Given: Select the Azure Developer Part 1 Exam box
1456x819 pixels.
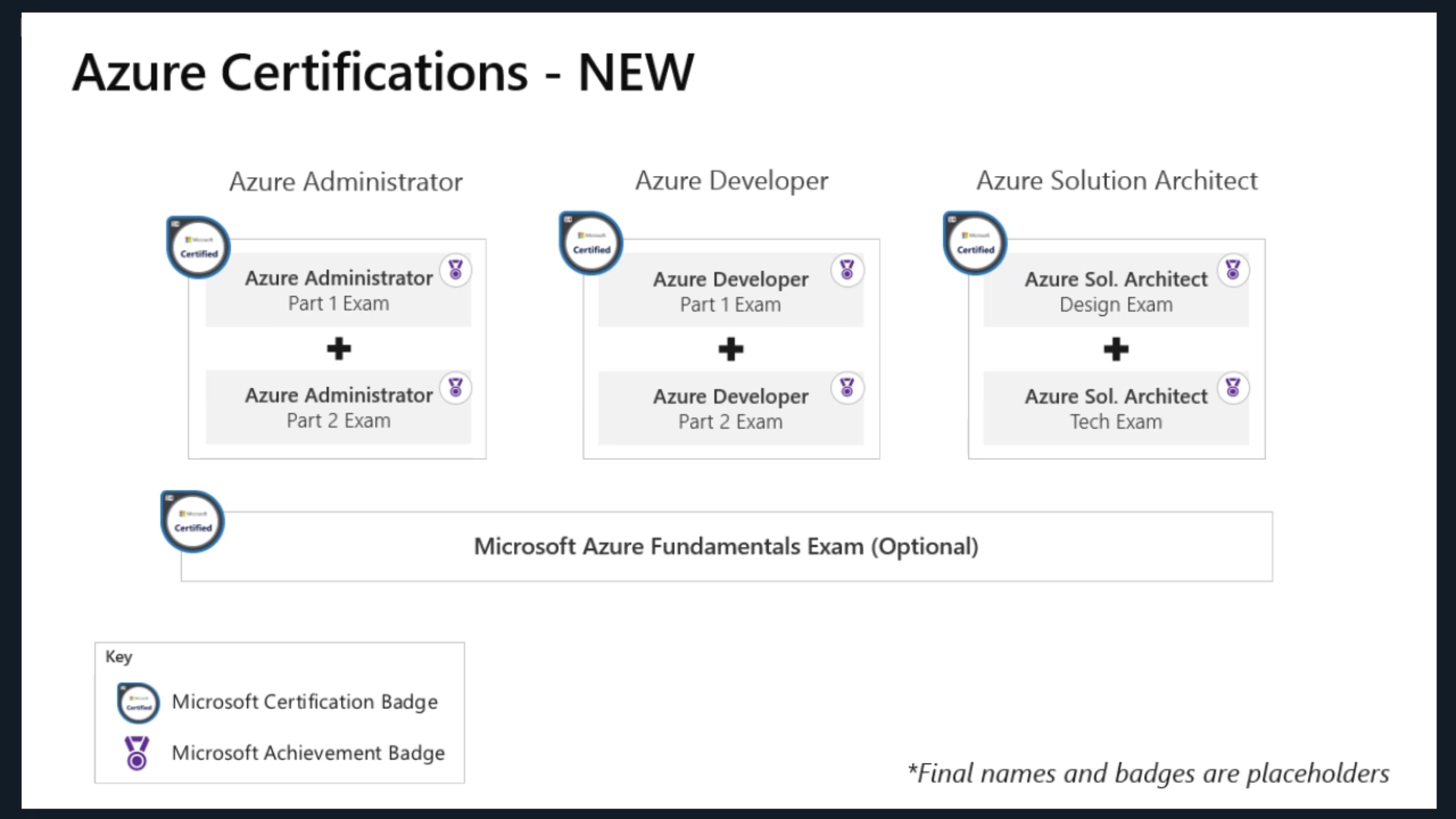Looking at the screenshot, I should coord(731,290).
